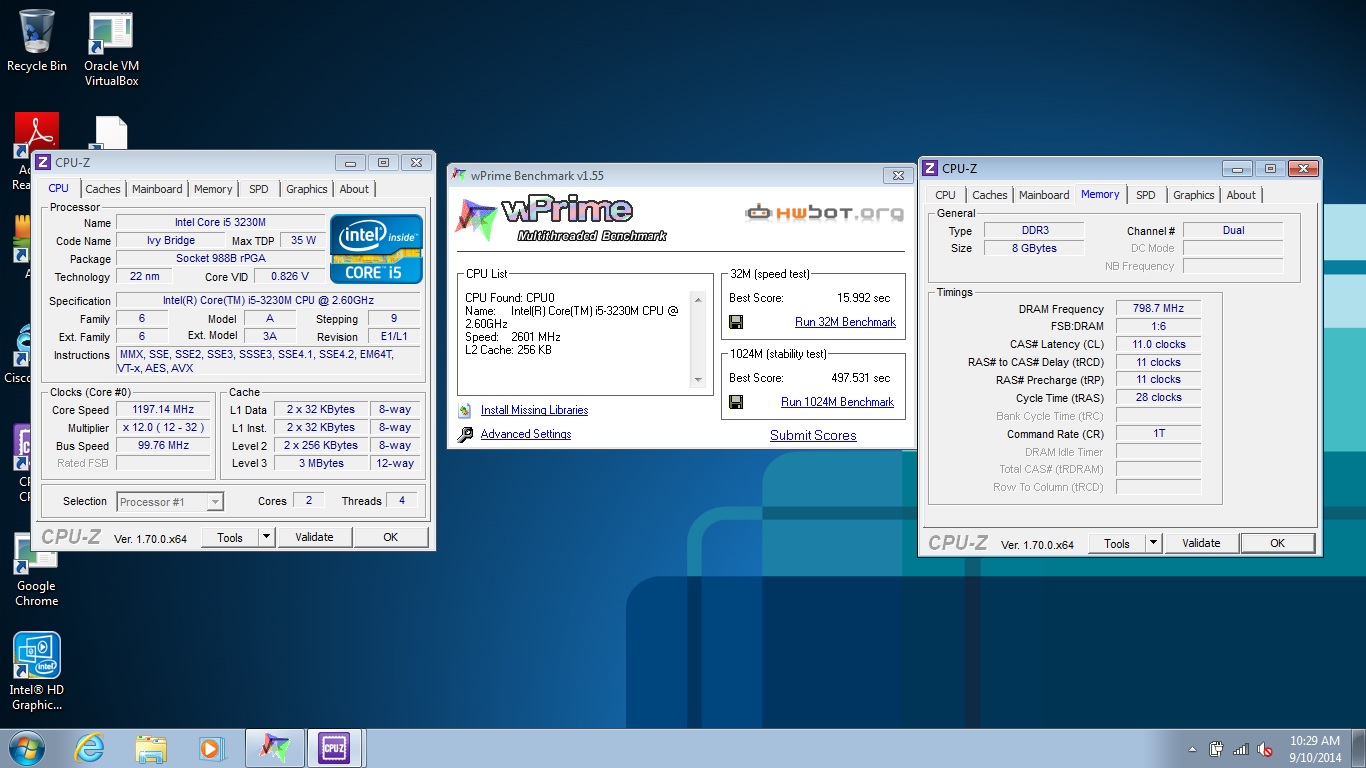The image size is (1366, 768).
Task: Click OK in right CPU-Z window
Action: click(1277, 543)
